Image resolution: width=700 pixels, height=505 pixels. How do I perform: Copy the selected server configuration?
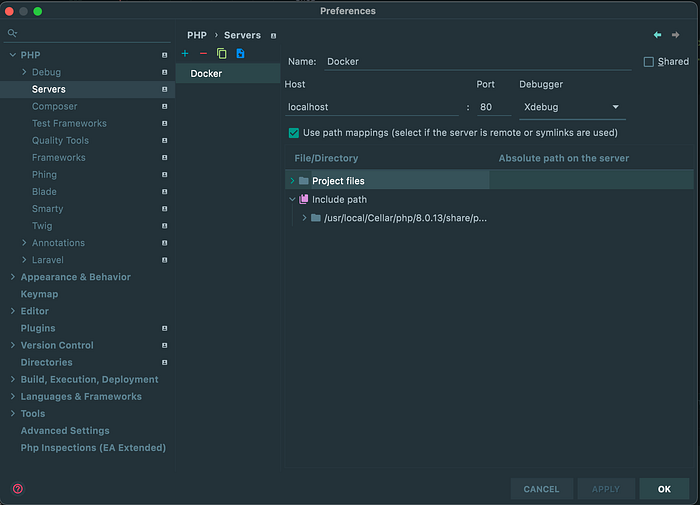pyautogui.click(x=221, y=53)
